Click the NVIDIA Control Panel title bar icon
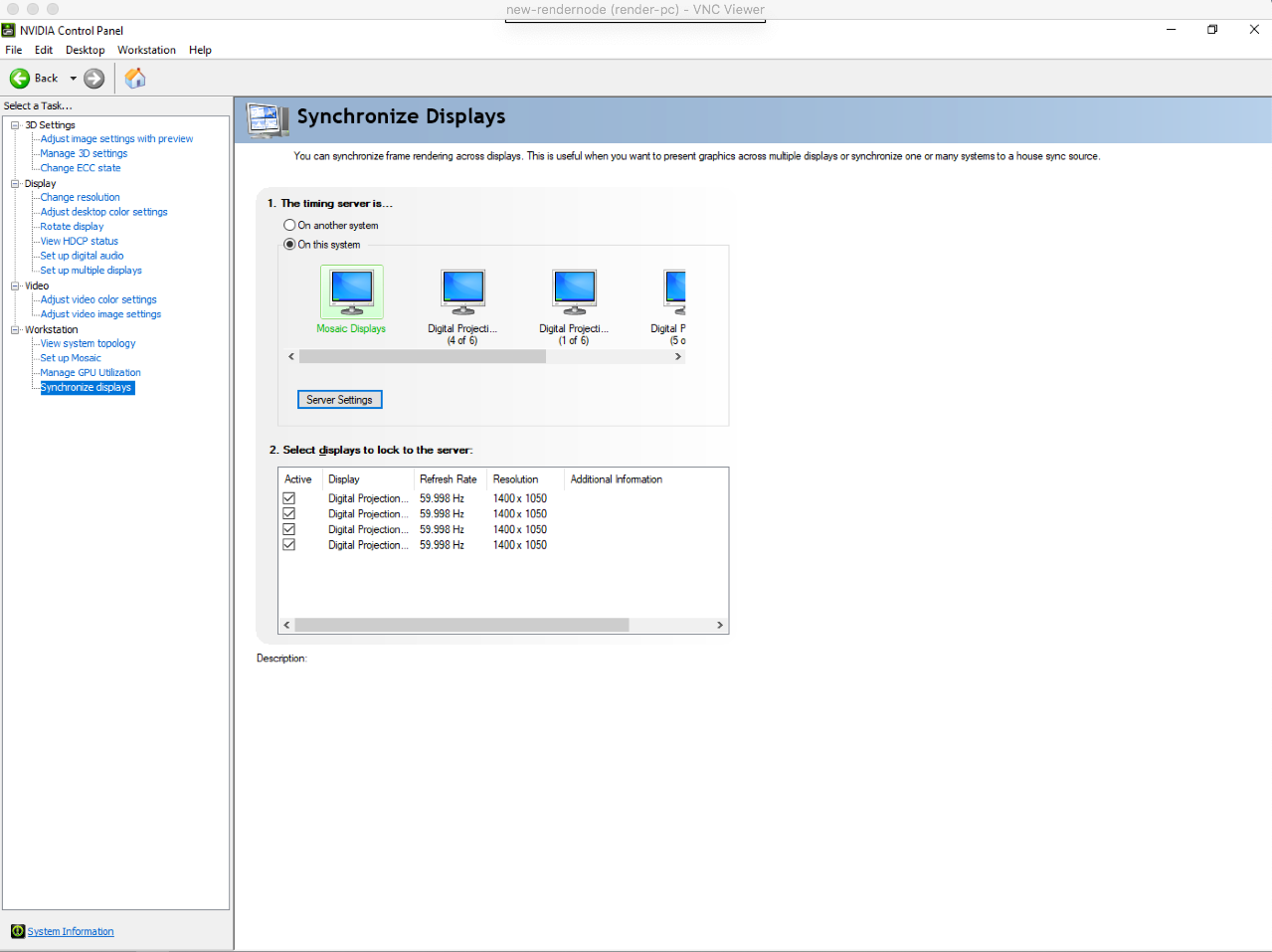The image size is (1272, 952). click(x=9, y=30)
